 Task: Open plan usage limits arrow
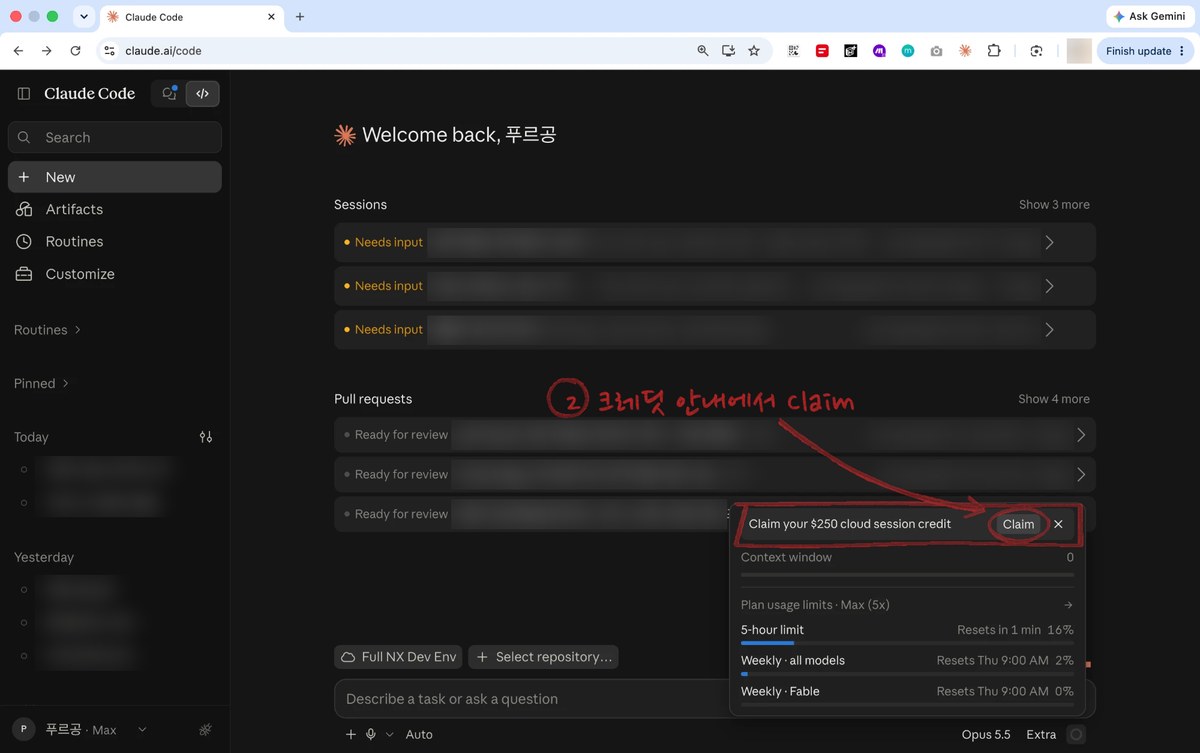tap(1068, 605)
